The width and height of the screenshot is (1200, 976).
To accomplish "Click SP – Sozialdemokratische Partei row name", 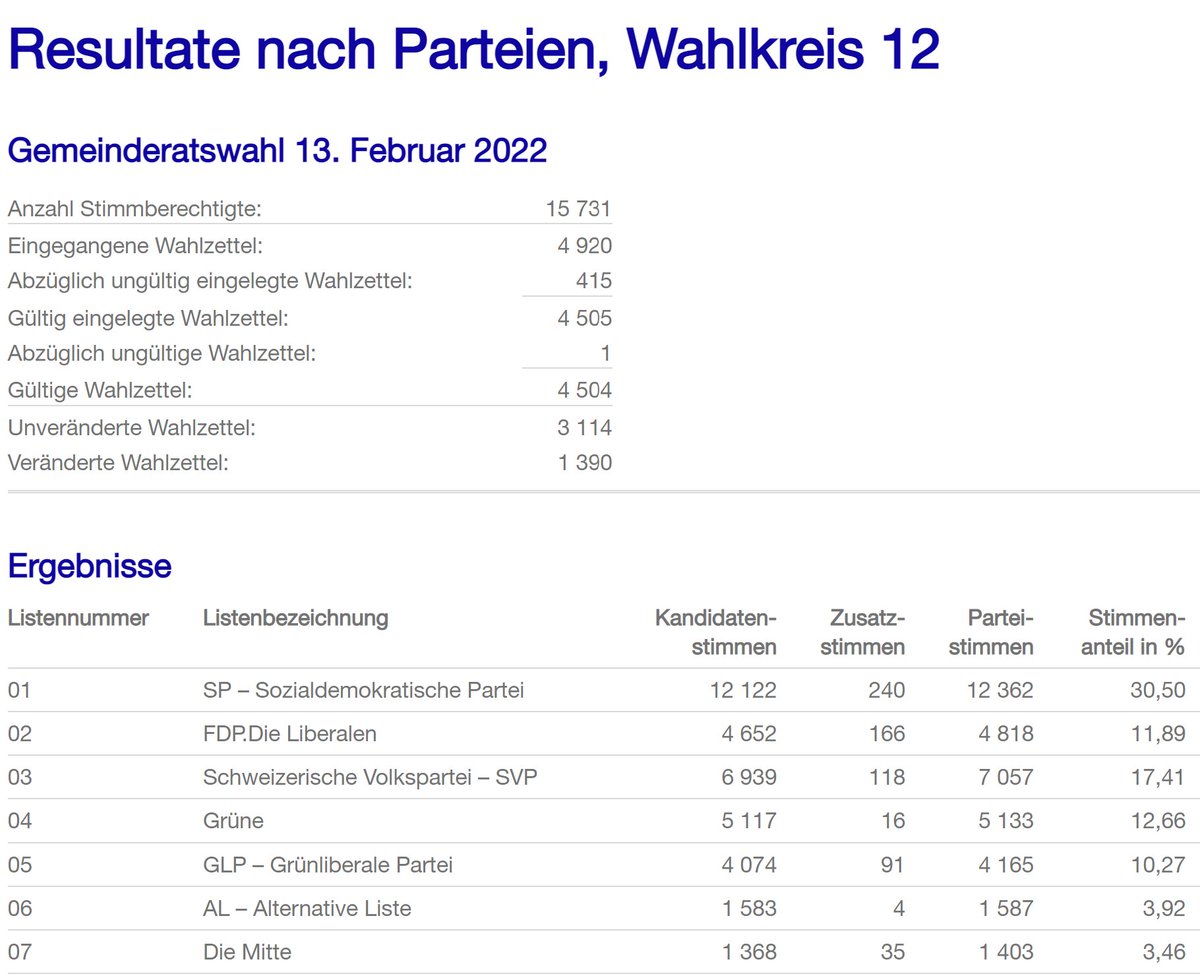I will click(x=363, y=690).
